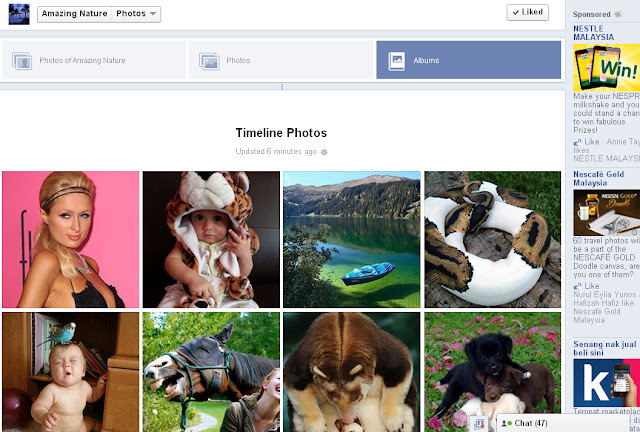Screen dimensions: 640x432
Task: Click the Albums book icon
Action: 396,61
